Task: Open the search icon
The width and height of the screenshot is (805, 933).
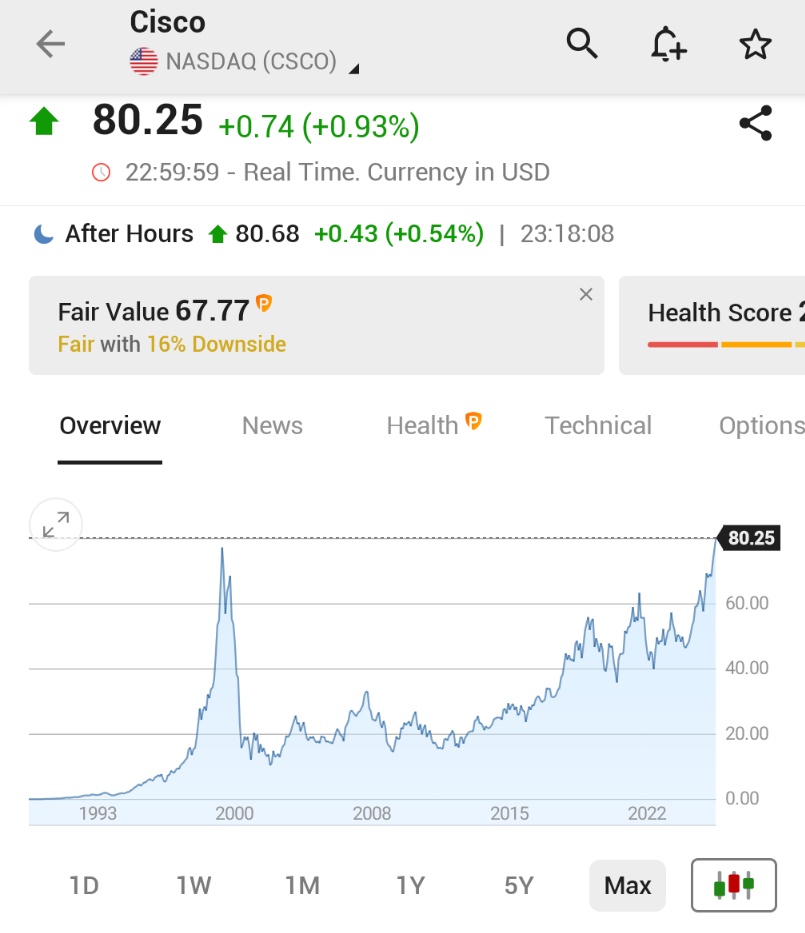Action: [x=580, y=44]
